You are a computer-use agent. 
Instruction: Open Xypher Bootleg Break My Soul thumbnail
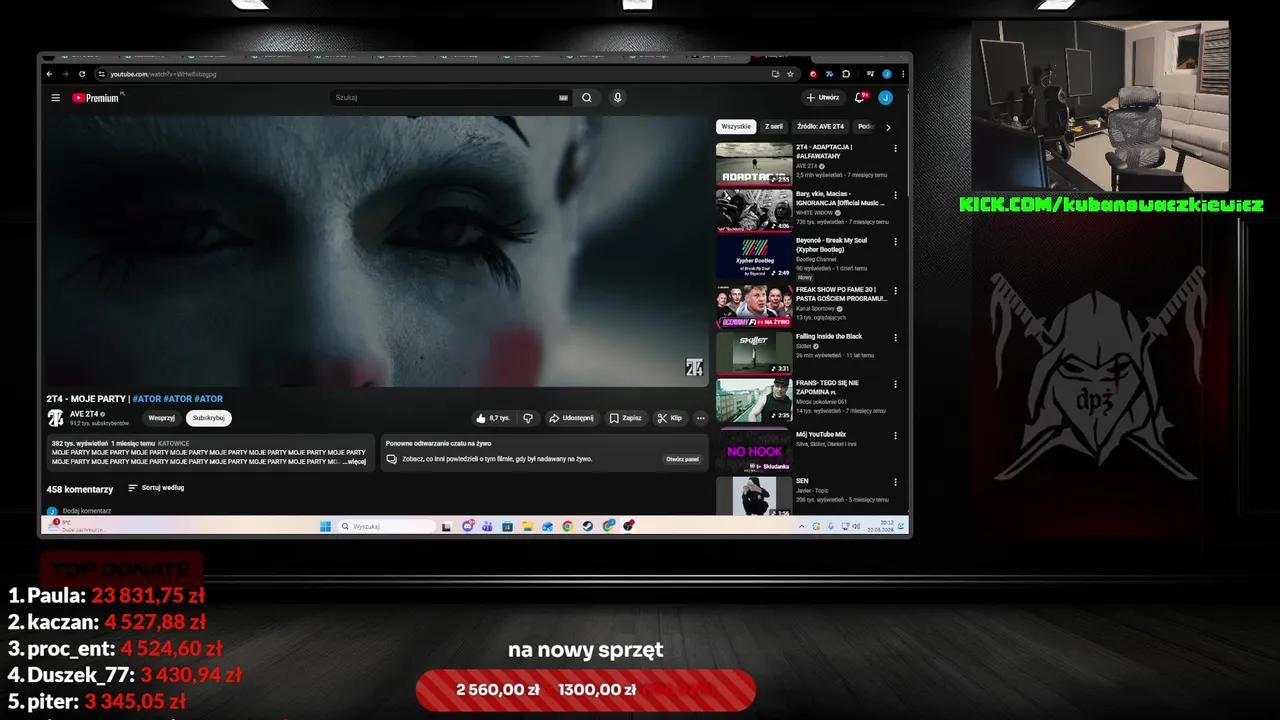click(x=754, y=257)
